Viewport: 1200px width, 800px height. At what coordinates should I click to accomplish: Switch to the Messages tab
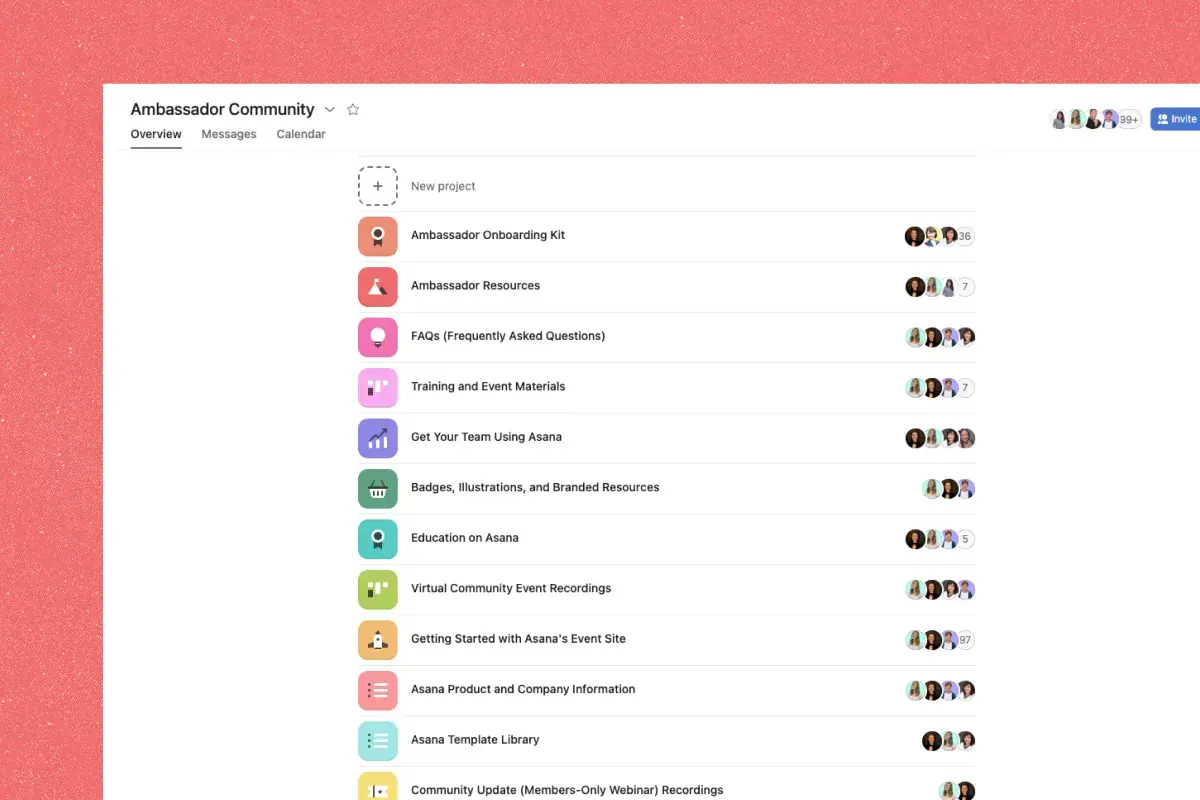point(228,133)
